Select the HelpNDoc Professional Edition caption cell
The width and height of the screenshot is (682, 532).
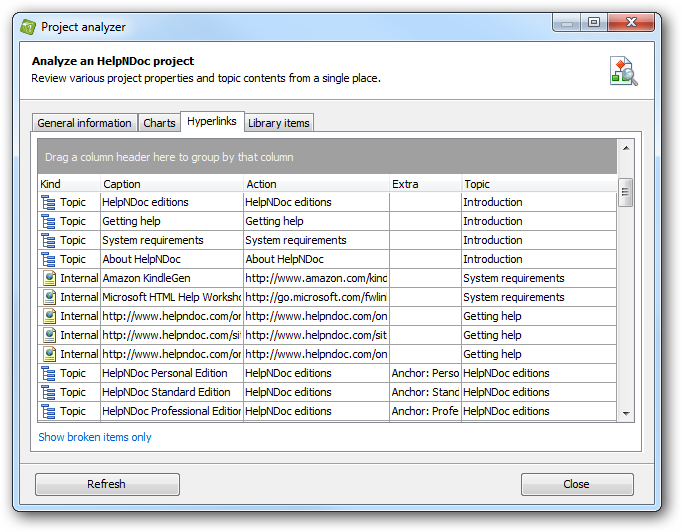(x=172, y=412)
